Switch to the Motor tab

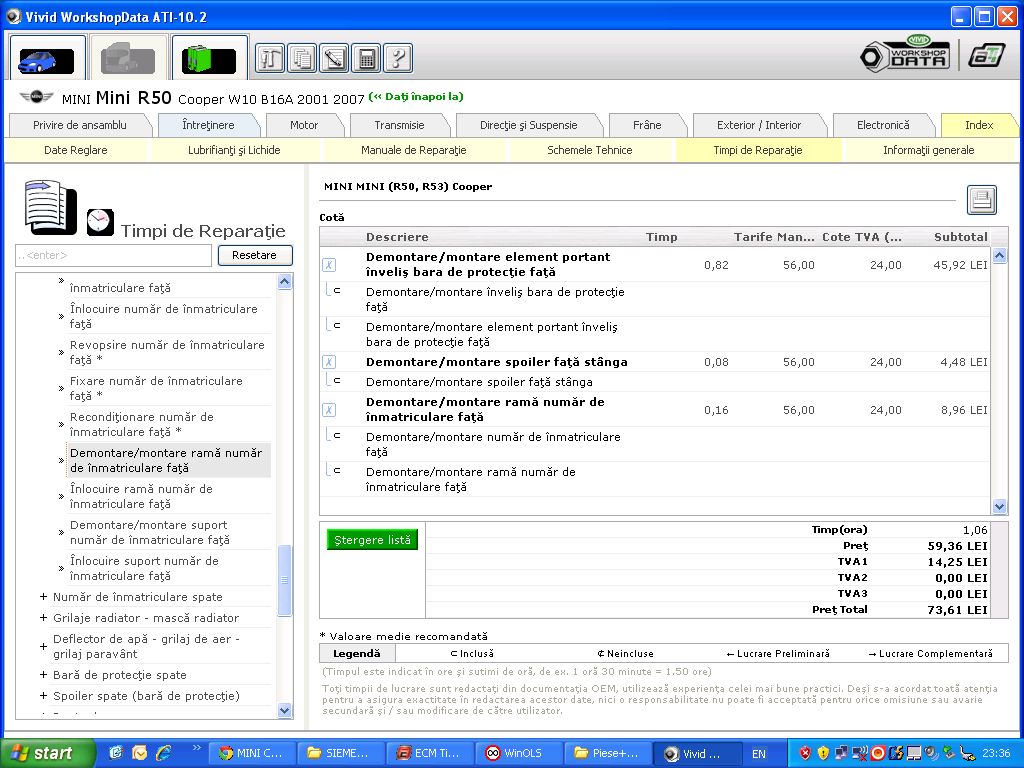(x=304, y=125)
